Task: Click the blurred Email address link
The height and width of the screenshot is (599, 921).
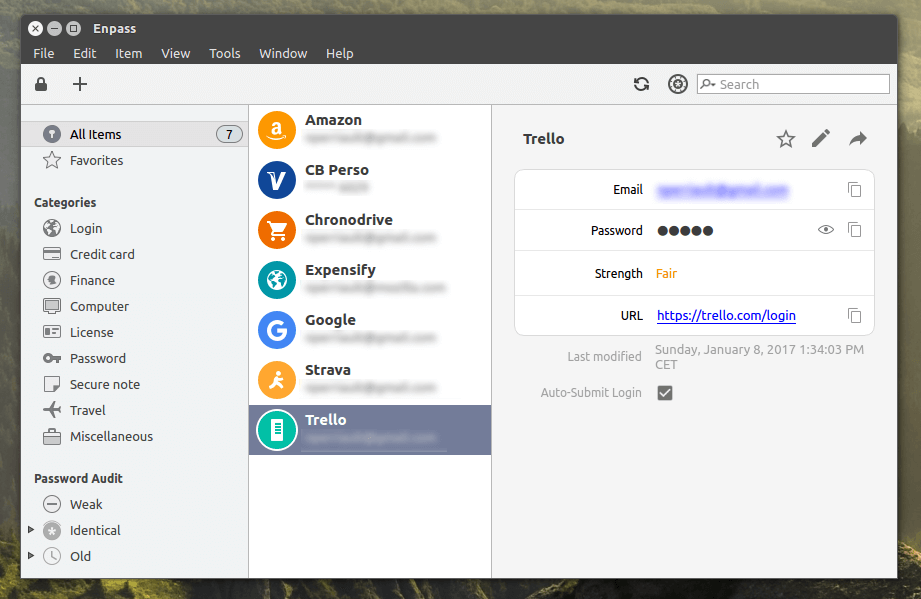Action: [722, 190]
